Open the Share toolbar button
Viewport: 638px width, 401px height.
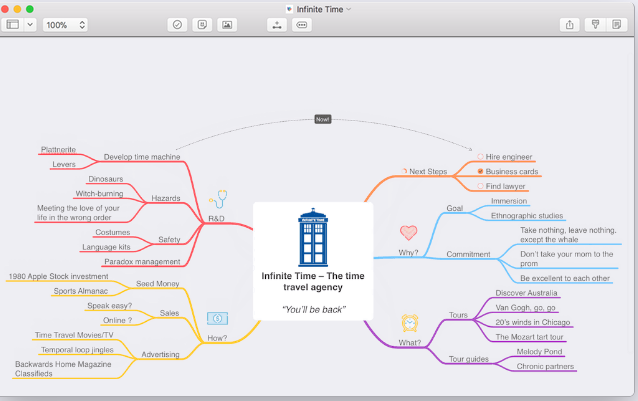[570, 24]
